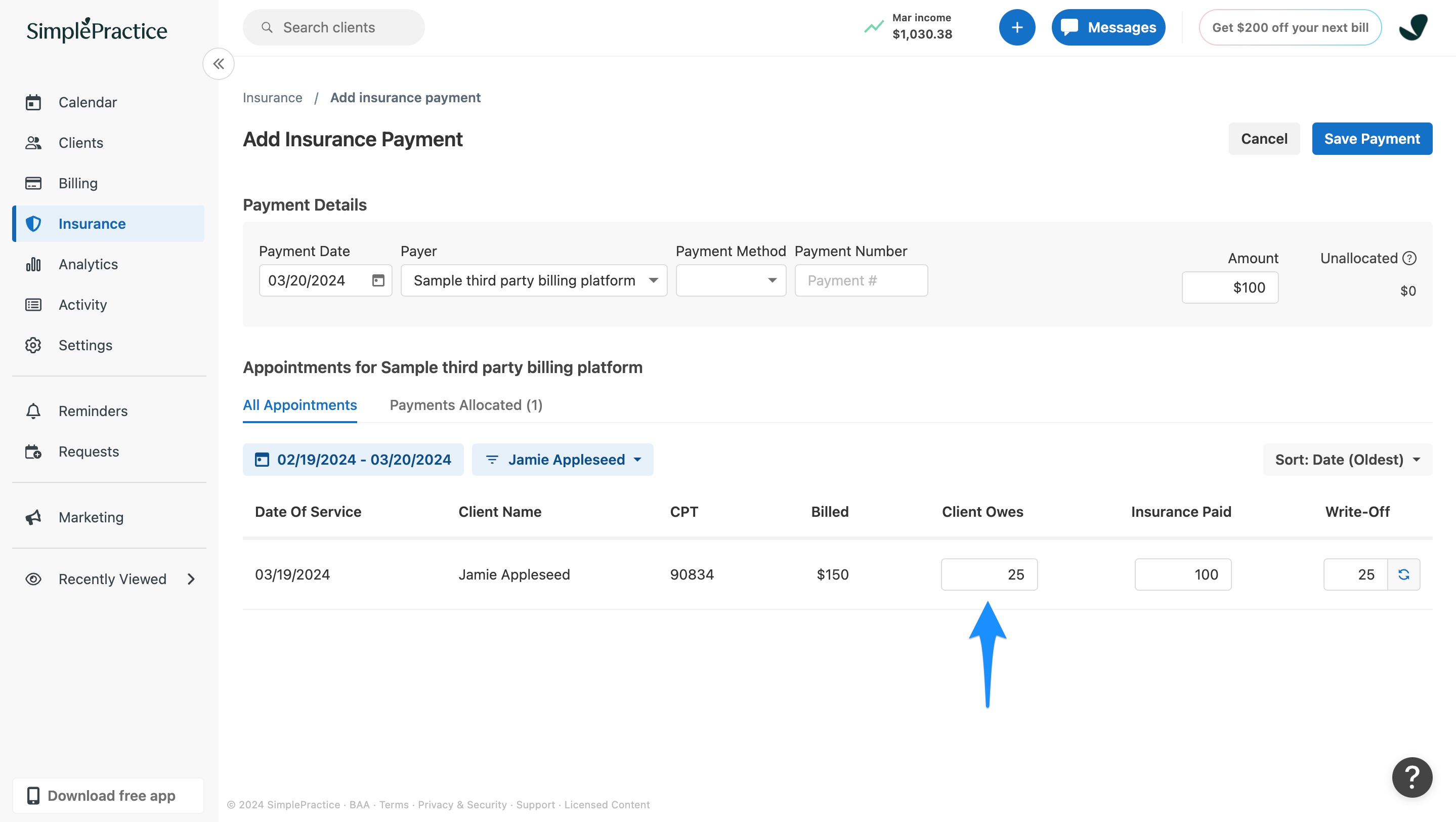Click the Marketing megaphone icon

(x=33, y=517)
